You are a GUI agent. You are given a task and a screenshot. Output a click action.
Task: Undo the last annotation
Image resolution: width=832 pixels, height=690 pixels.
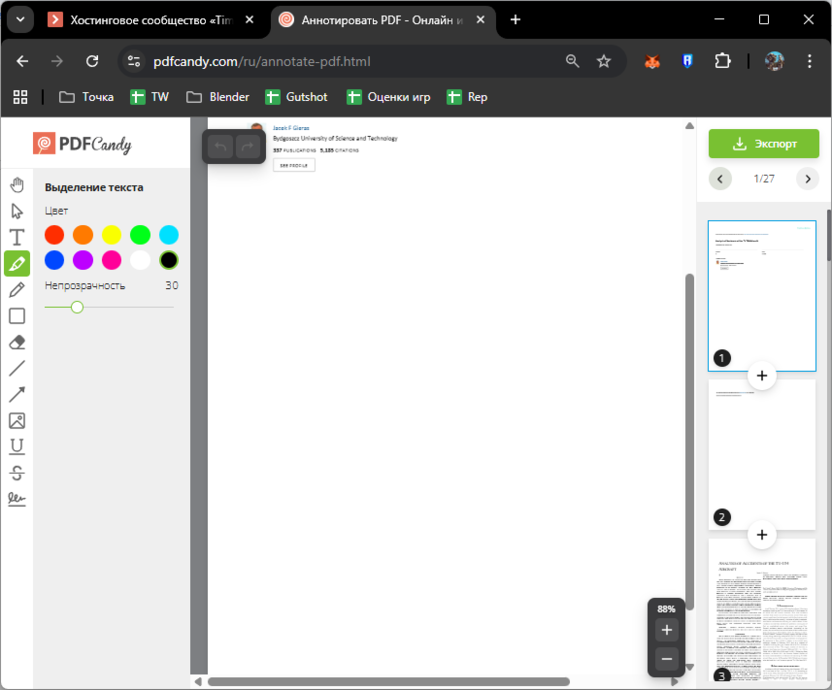220,147
